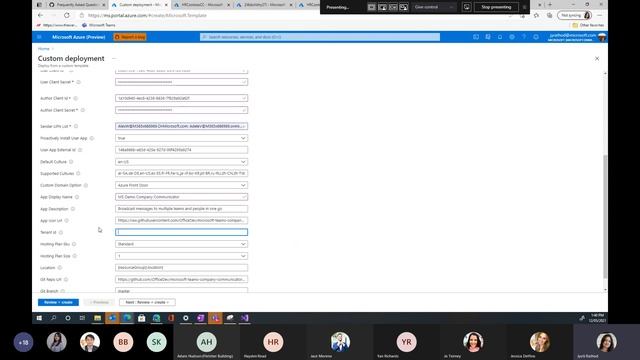Screen dimensions: 640x360
Task: Open Azure portal settings gear
Action: pyautogui.click(x=512, y=37)
